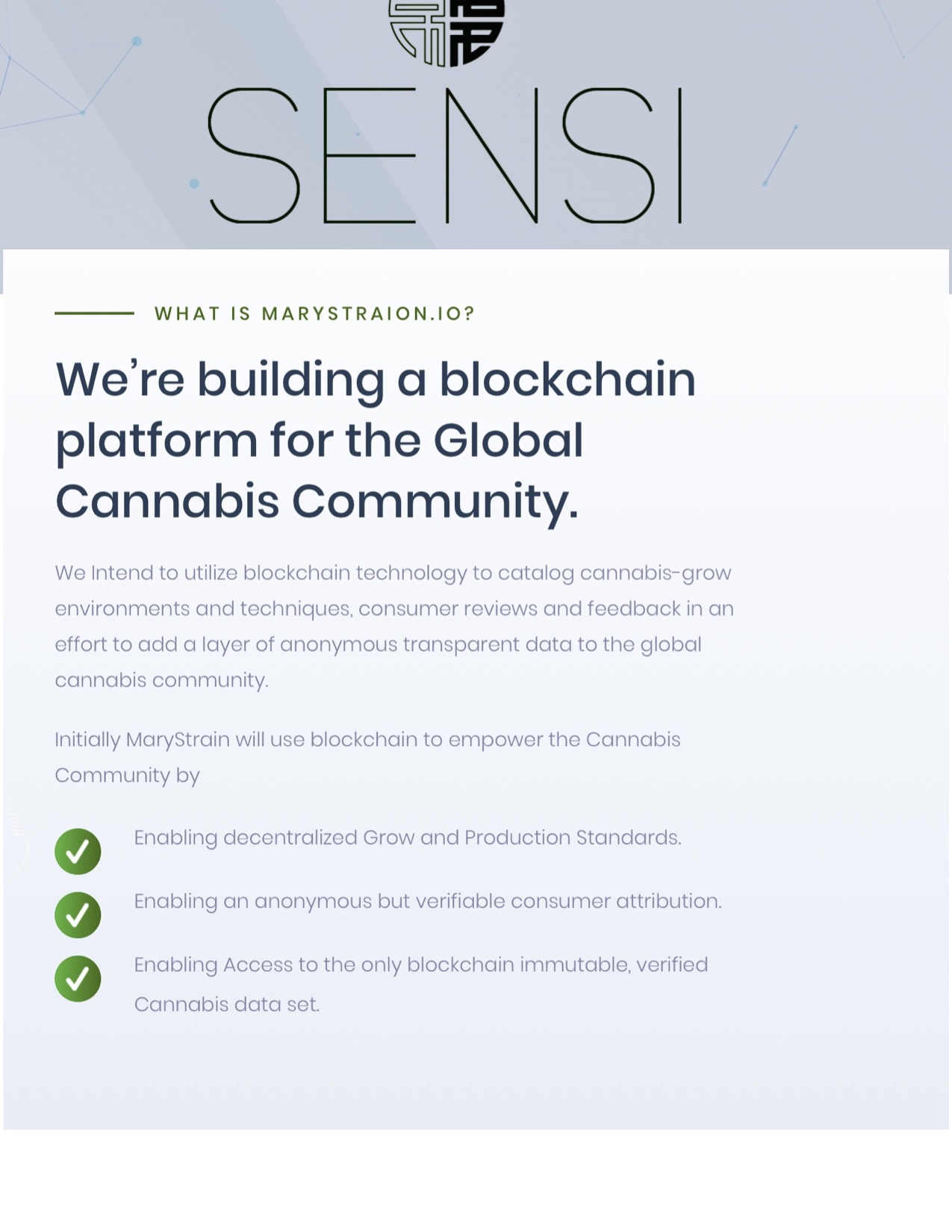This screenshot has height=1232, width=952.
Task: Click the green checkmark beside Grow and Production Standards
Action: pos(78,851)
